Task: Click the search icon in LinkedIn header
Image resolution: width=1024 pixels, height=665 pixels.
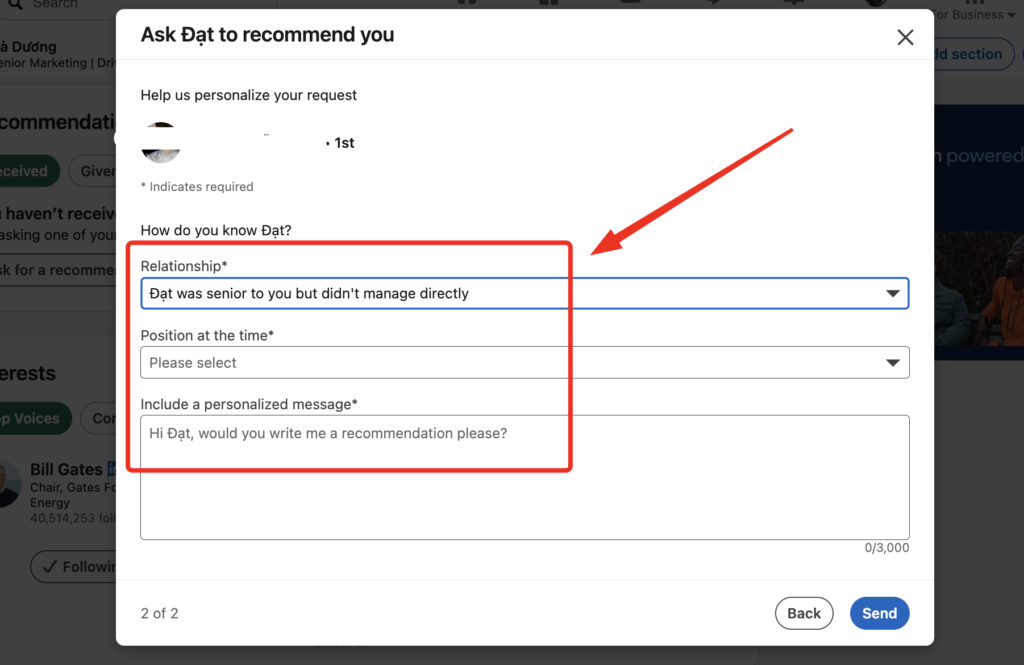Action: click(x=15, y=4)
